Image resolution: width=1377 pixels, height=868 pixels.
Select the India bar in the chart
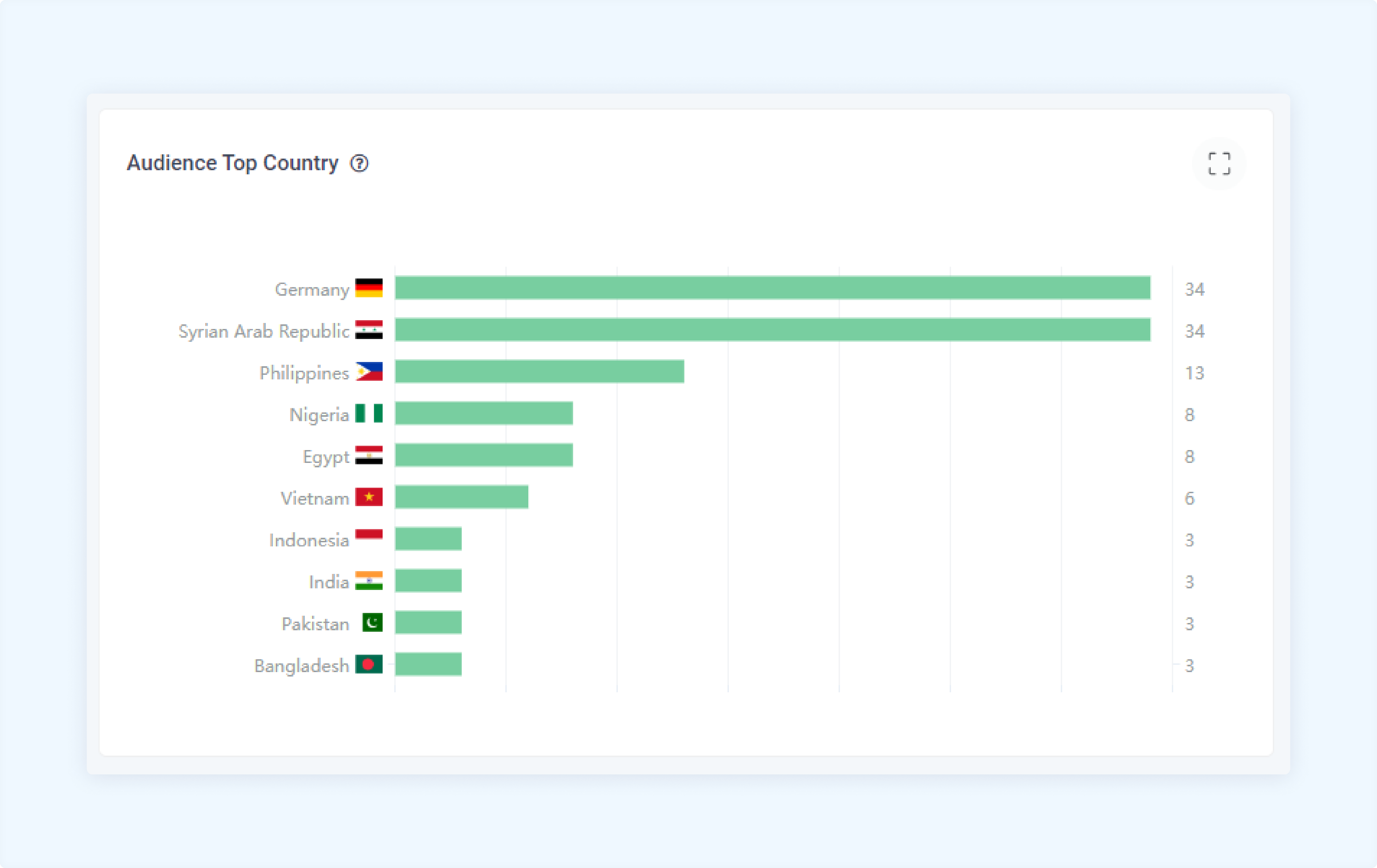[428, 580]
